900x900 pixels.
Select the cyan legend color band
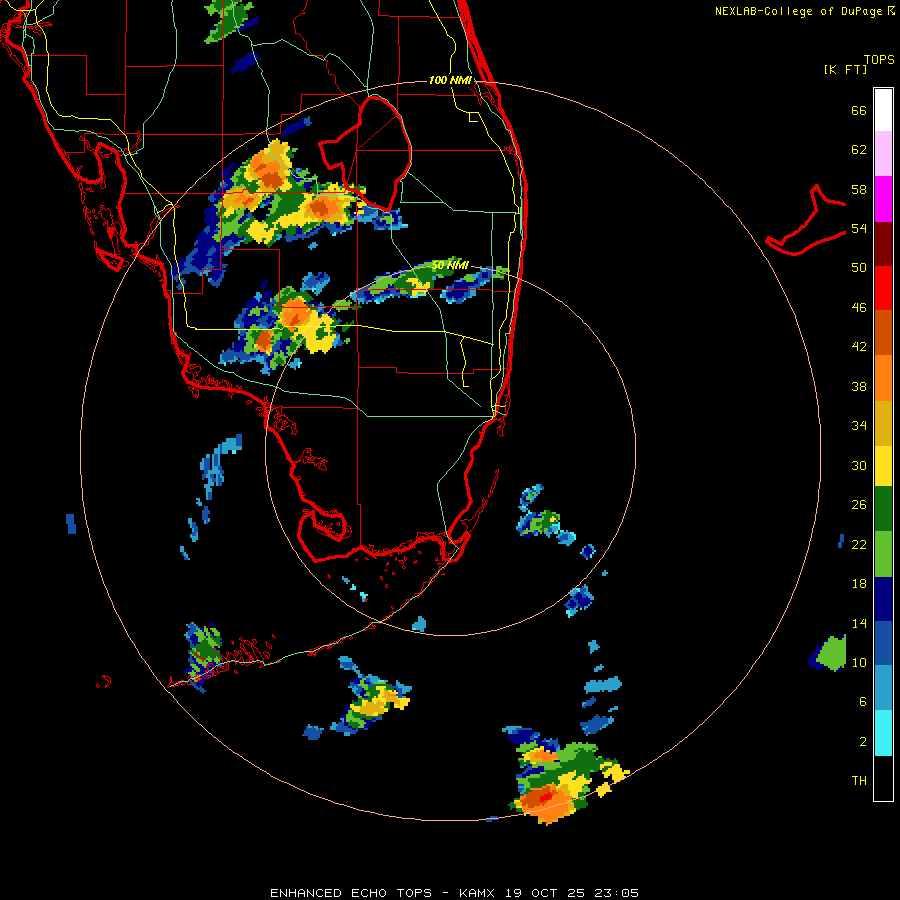[883, 733]
